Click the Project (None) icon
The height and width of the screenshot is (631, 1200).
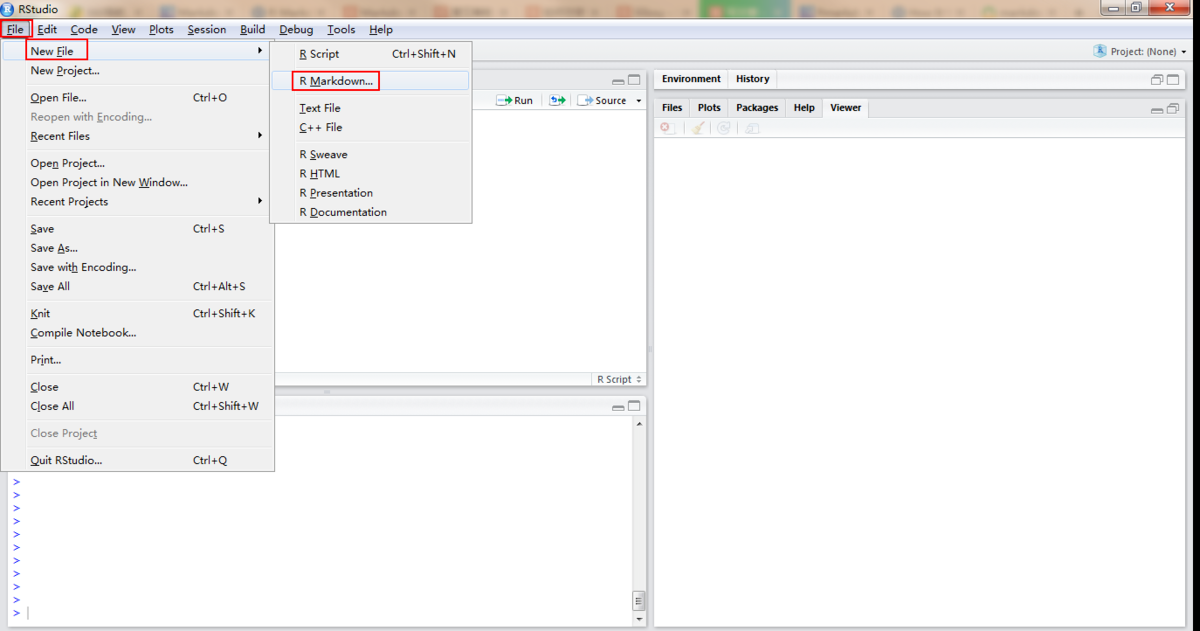point(1100,51)
